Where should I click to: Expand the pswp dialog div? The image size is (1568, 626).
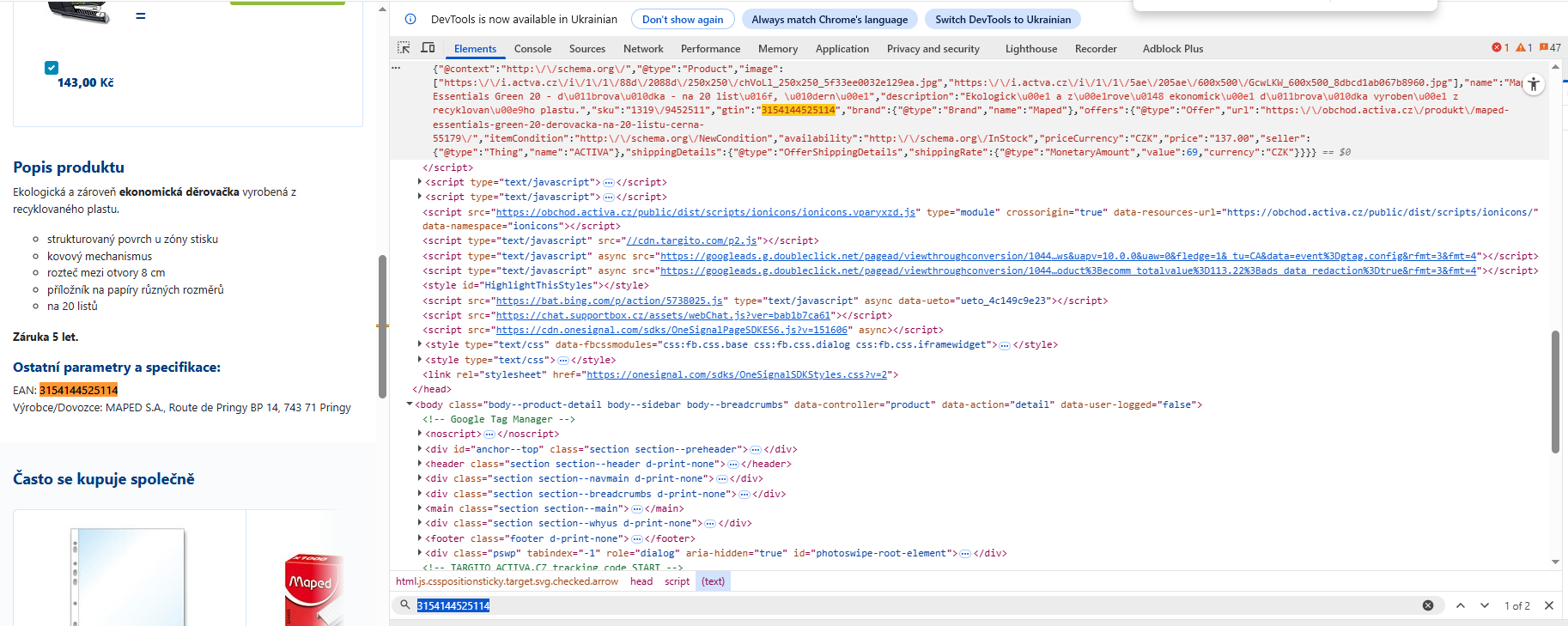[x=419, y=553]
